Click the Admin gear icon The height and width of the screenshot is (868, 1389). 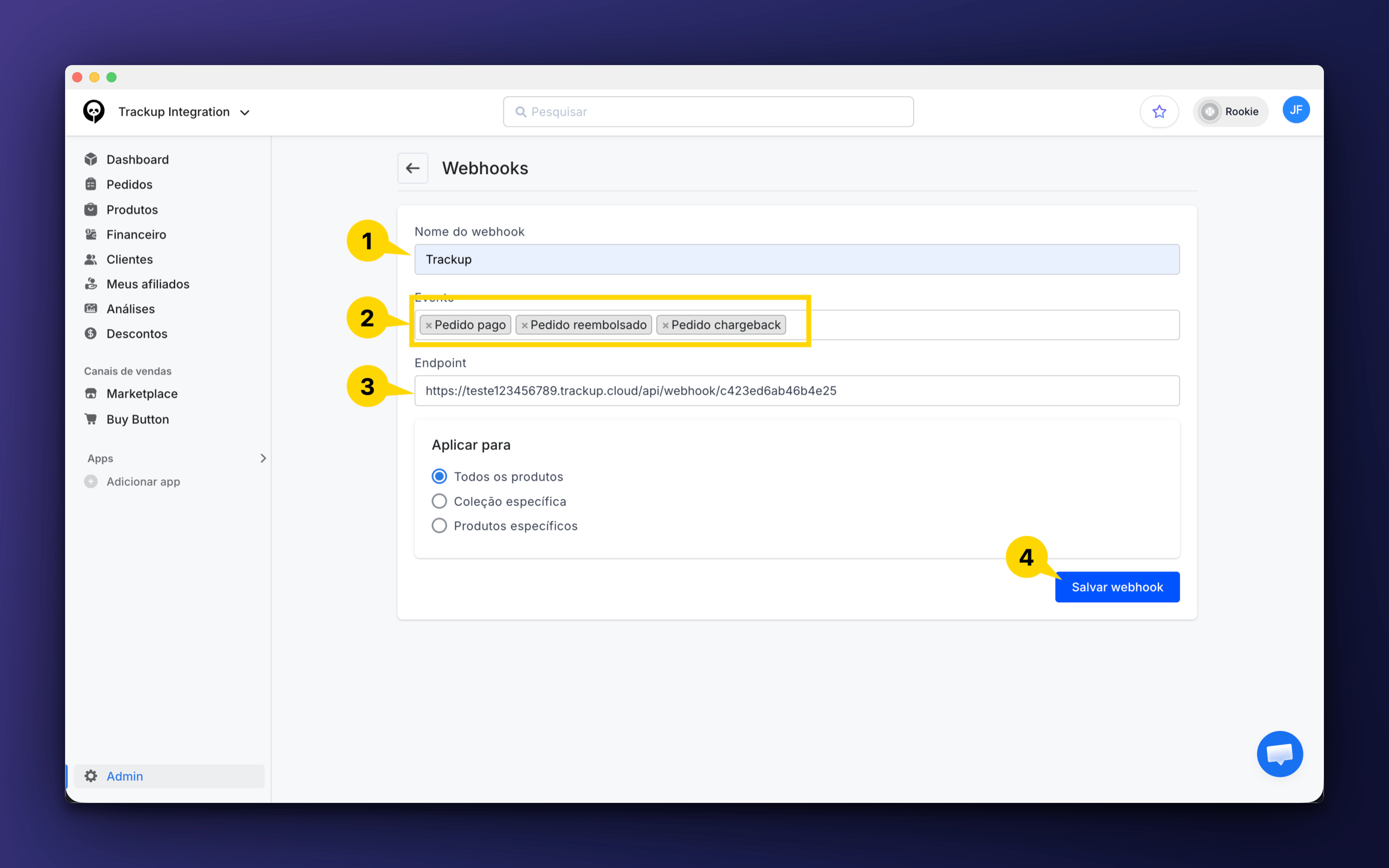[x=91, y=776]
